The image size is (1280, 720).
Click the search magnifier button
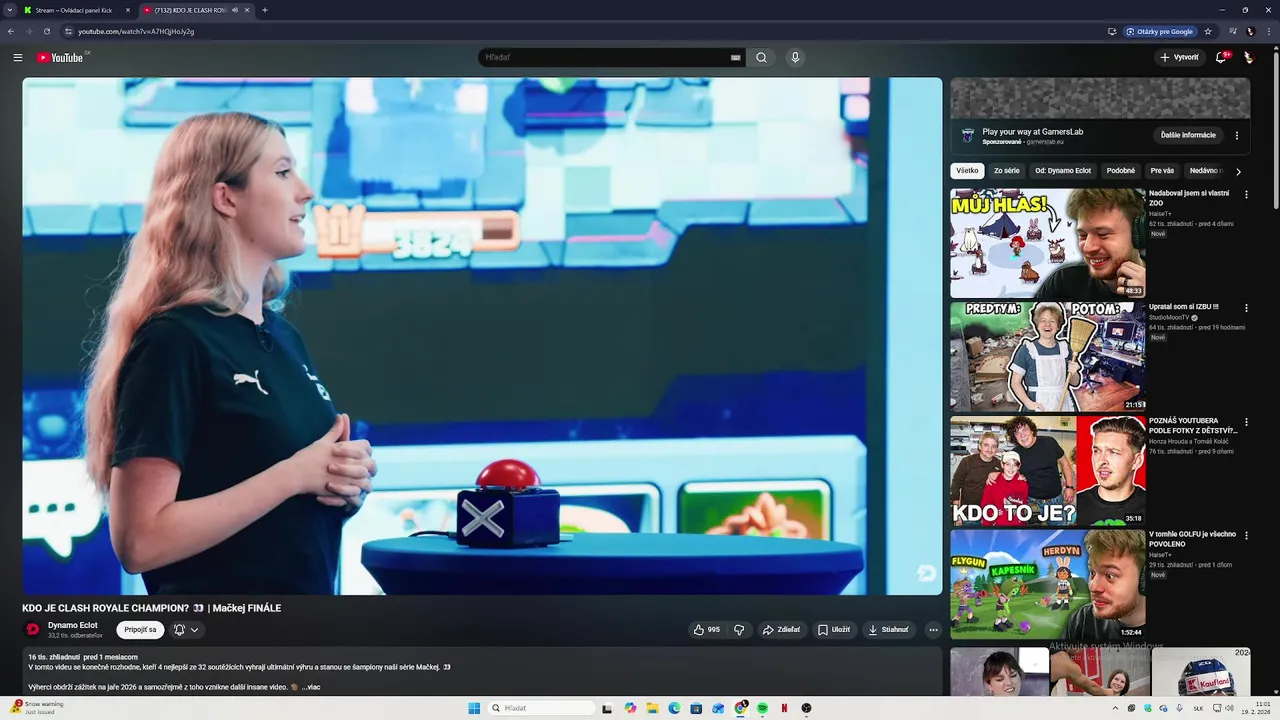761,57
